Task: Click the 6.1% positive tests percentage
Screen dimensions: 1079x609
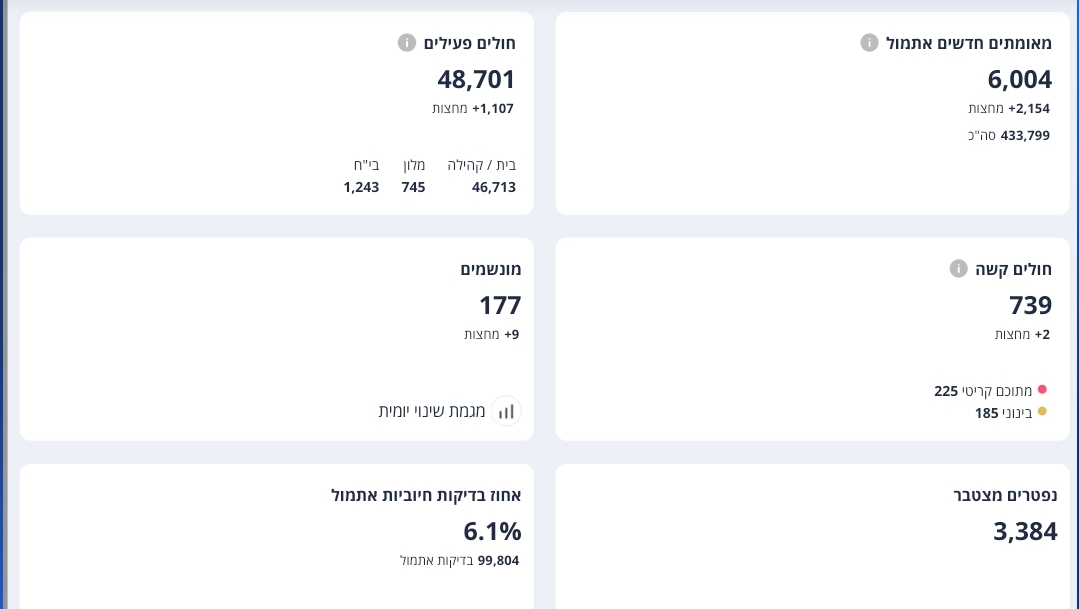Action: [492, 532]
